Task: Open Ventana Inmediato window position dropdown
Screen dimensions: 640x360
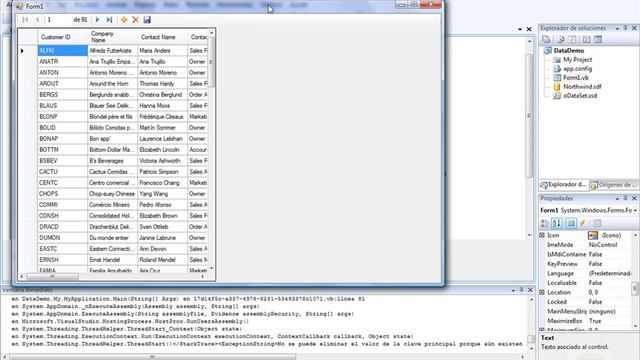Action: pyautogui.click(x=513, y=290)
